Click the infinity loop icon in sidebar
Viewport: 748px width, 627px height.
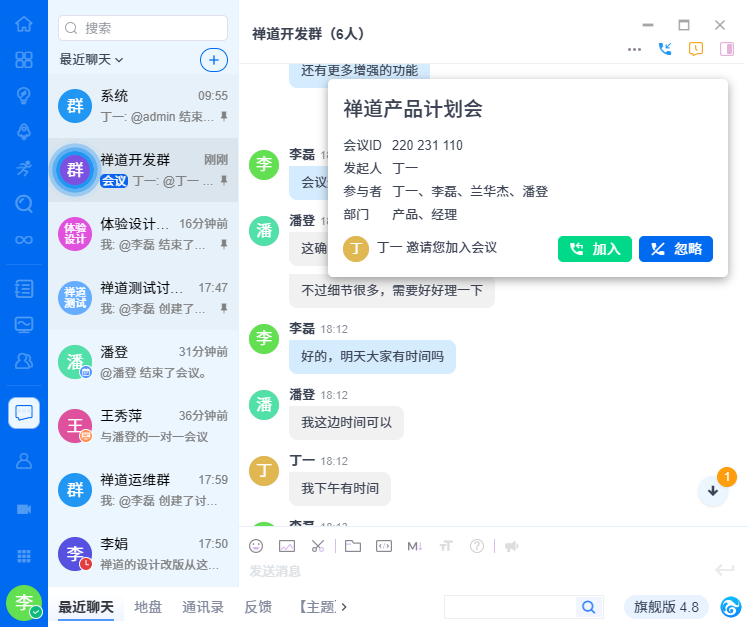click(x=24, y=240)
